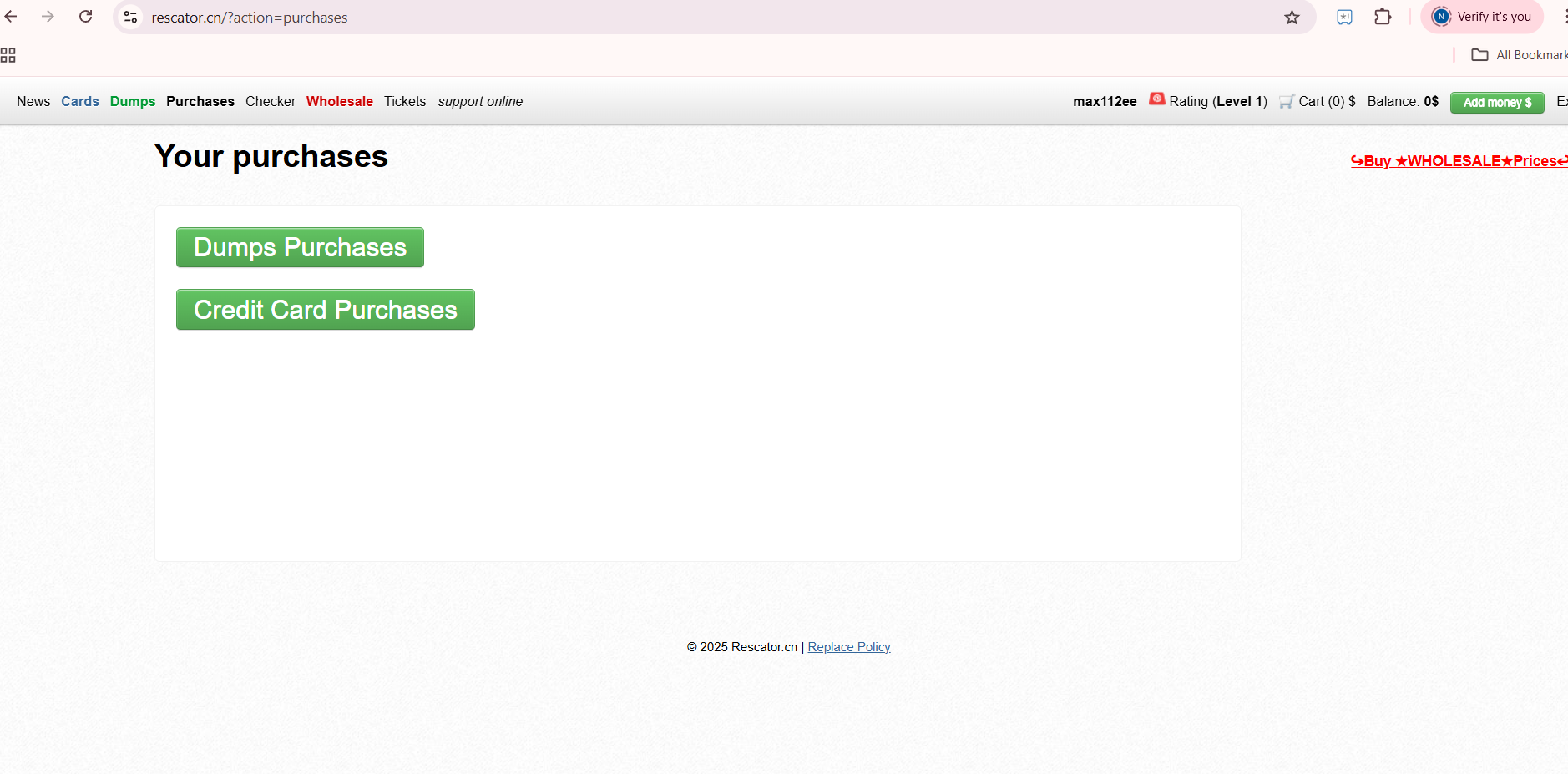Click the username max112ee
Screen dimensions: 1568x774
pyautogui.click(x=1105, y=101)
